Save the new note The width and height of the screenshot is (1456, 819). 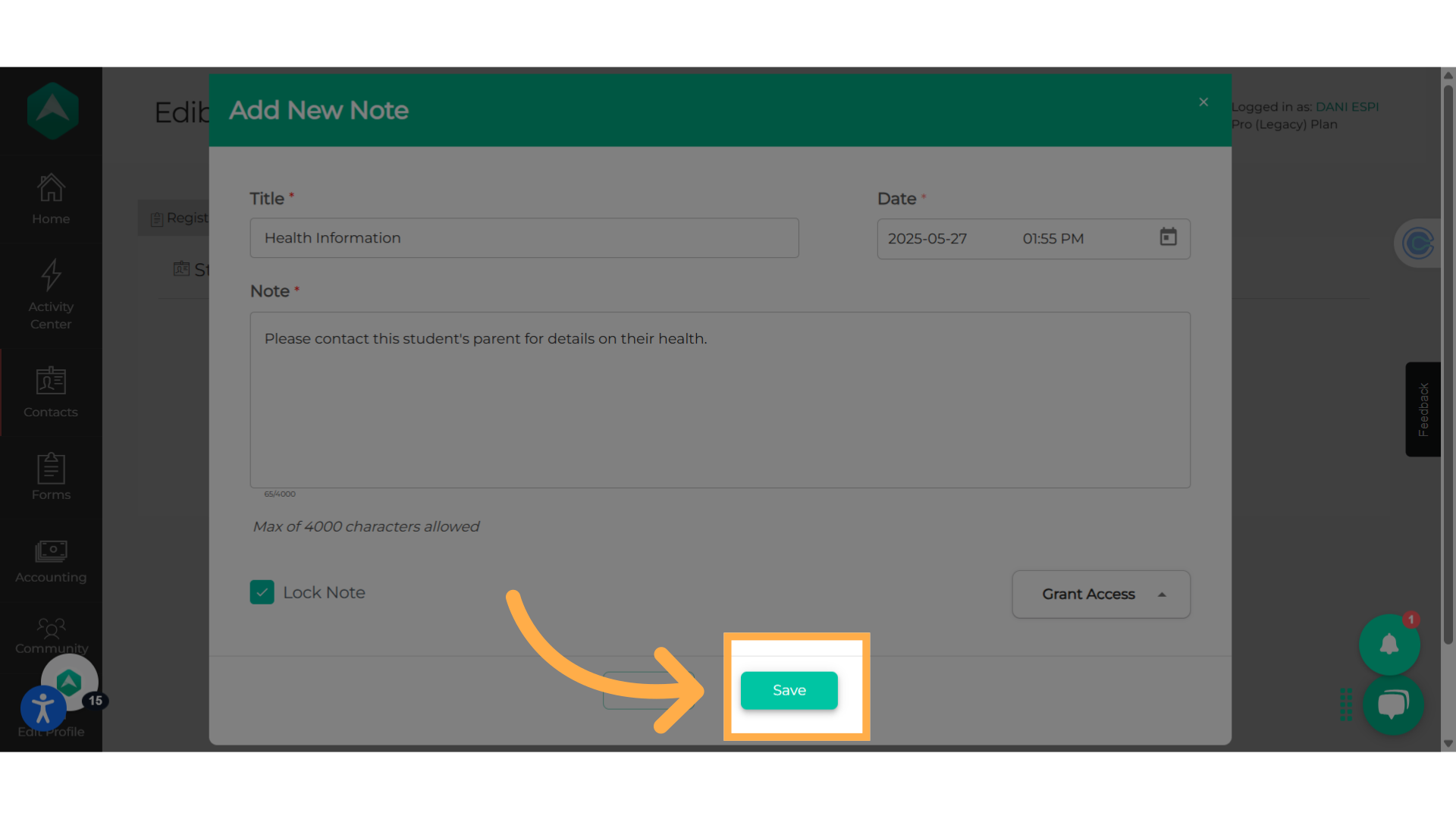click(789, 690)
